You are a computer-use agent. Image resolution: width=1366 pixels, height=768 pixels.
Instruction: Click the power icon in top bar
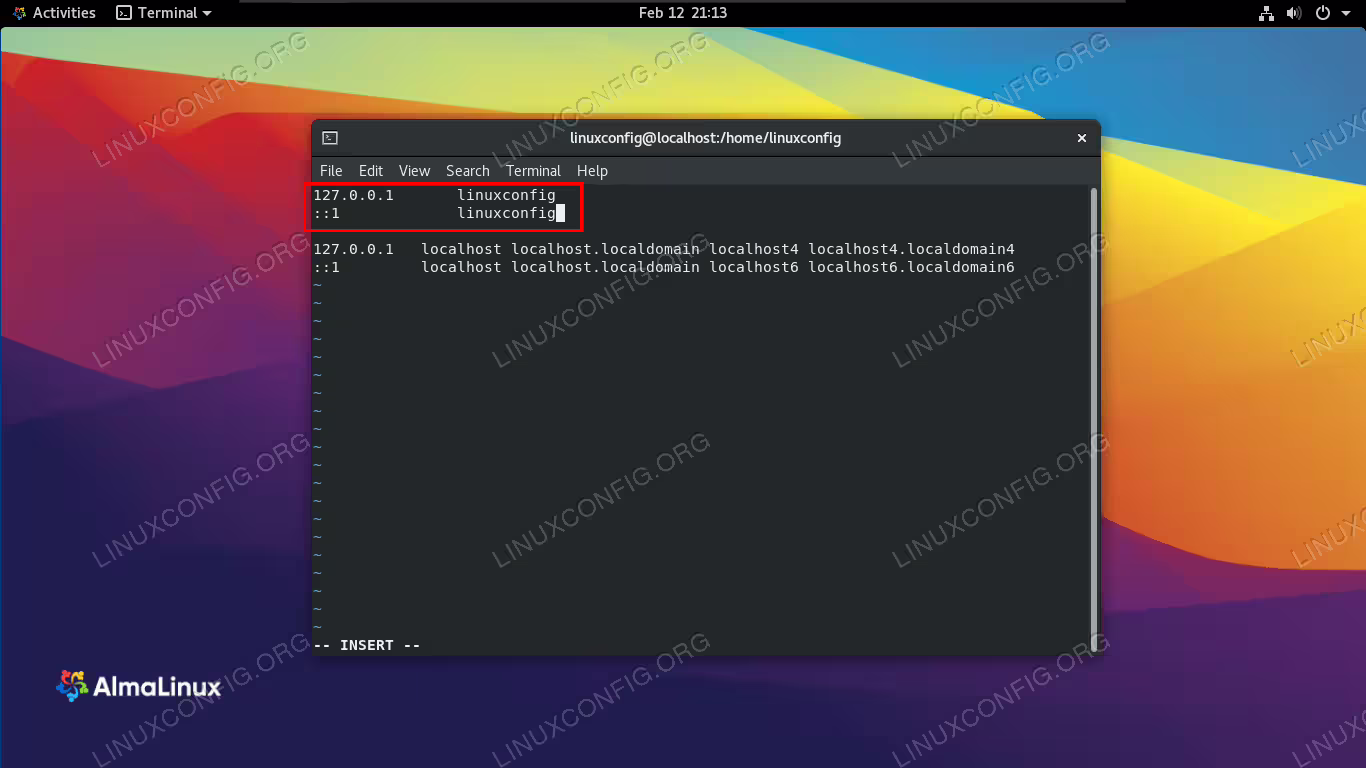pos(1322,13)
